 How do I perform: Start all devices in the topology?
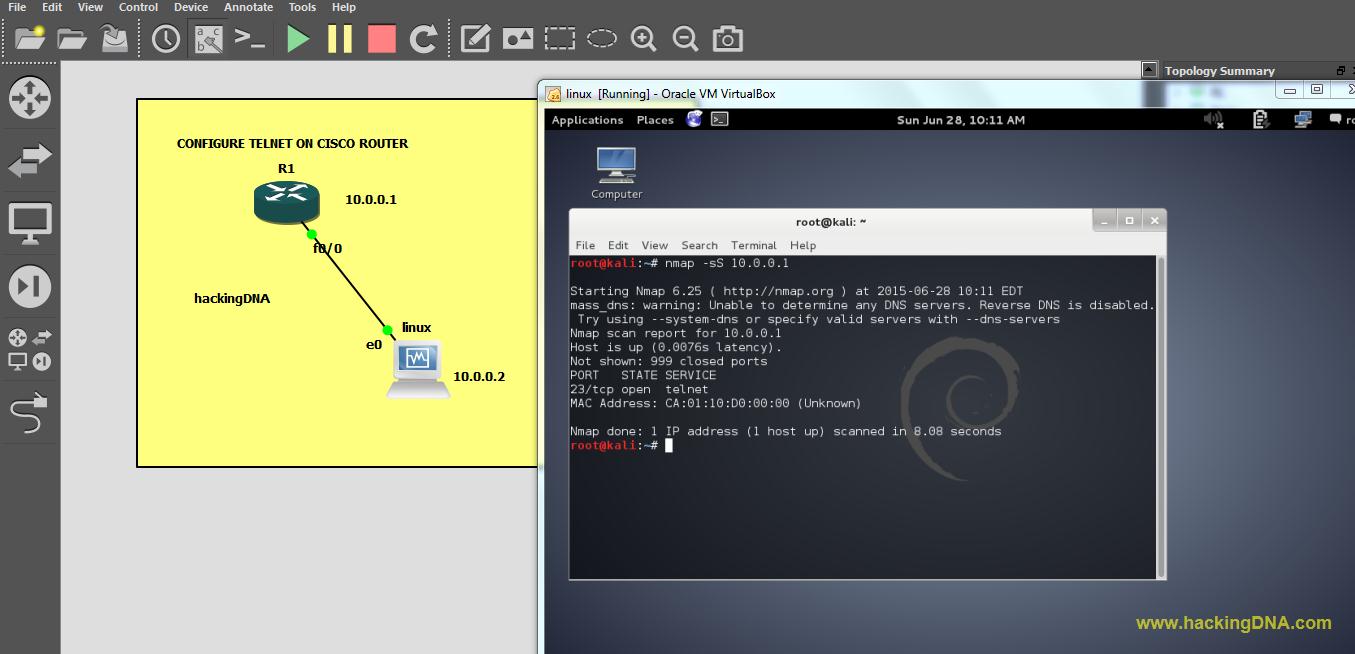click(x=296, y=38)
